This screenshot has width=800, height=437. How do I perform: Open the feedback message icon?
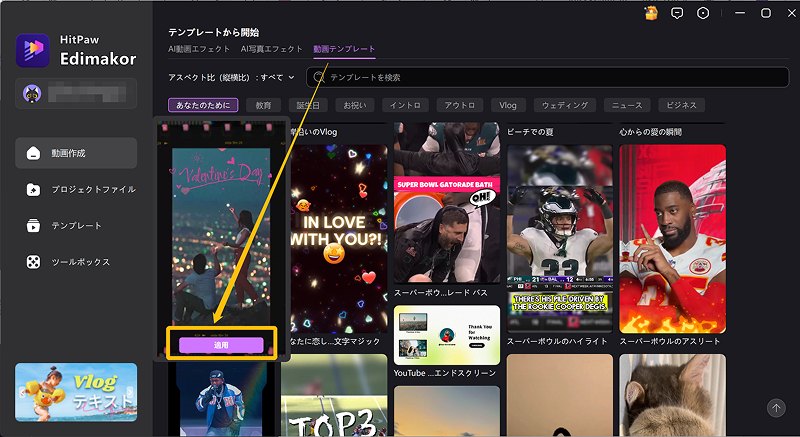click(677, 14)
